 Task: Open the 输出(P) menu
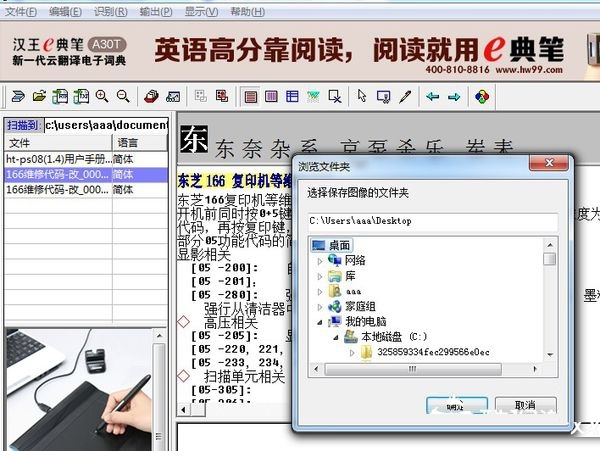156,12
